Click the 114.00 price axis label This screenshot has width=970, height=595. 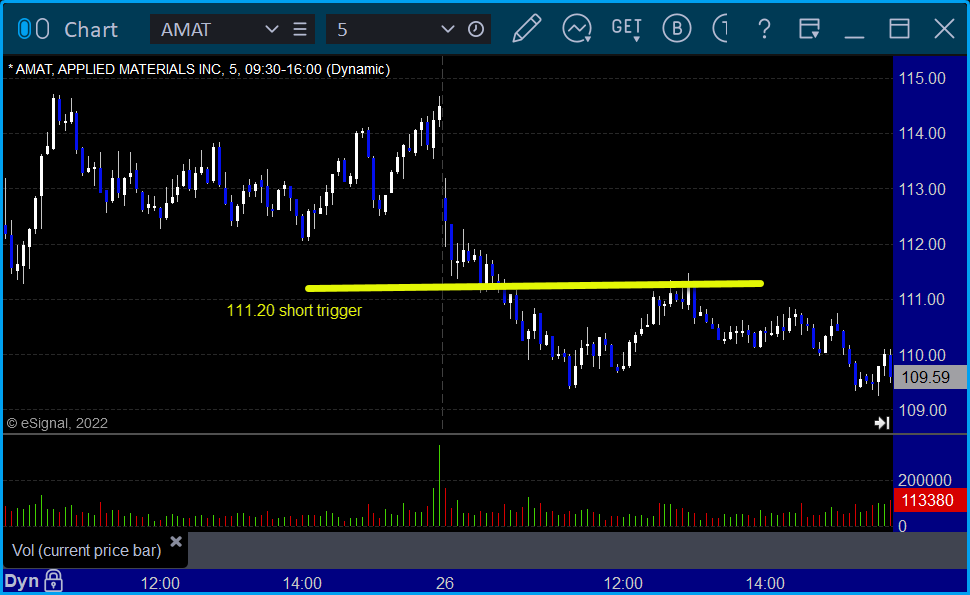922,134
